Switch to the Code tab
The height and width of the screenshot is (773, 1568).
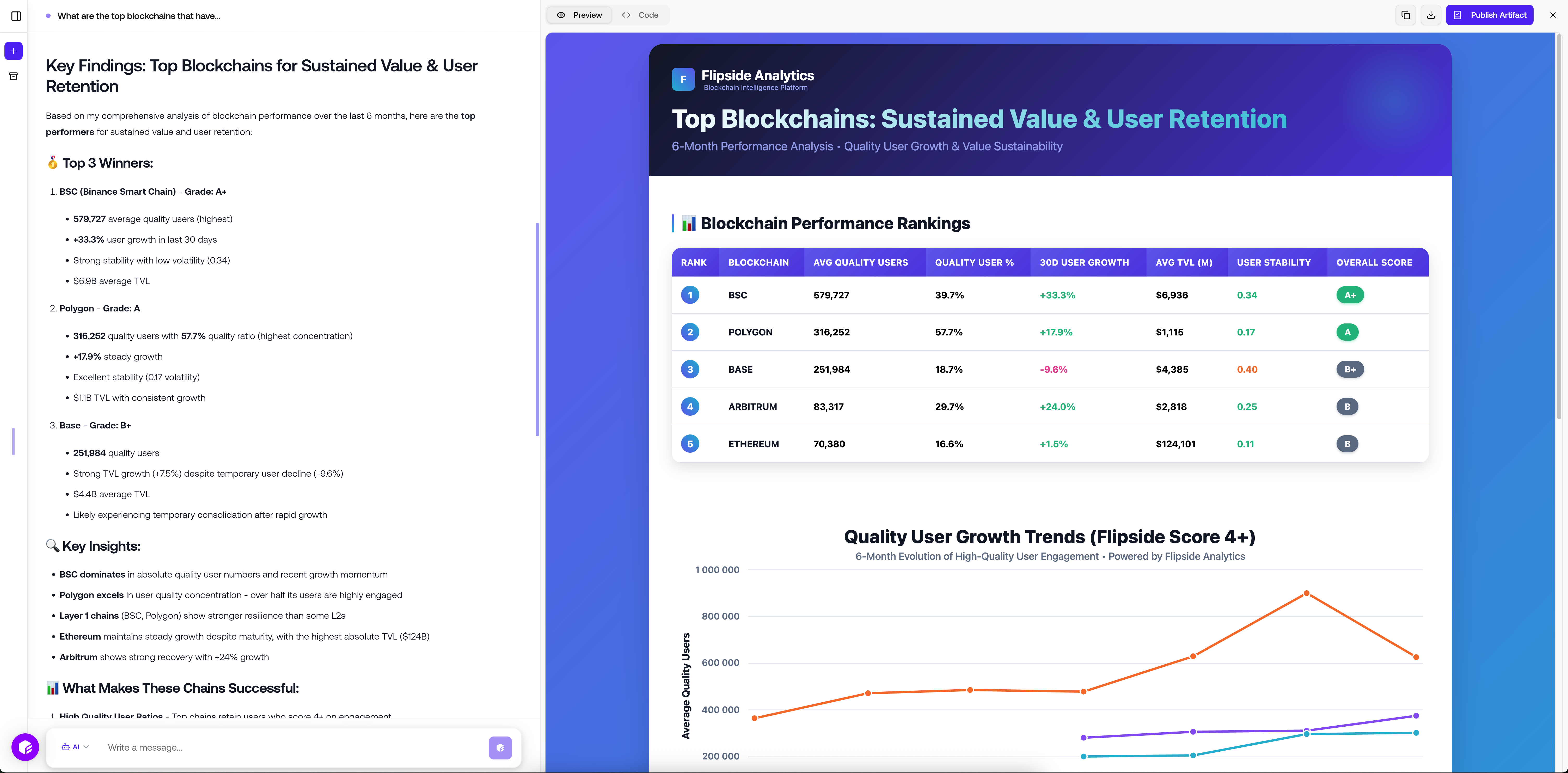pyautogui.click(x=640, y=15)
